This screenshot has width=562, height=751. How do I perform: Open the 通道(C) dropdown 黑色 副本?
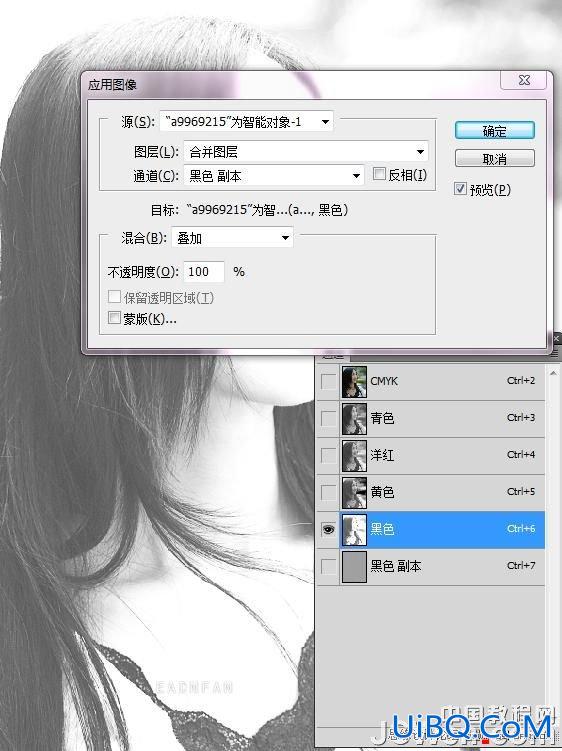coord(274,176)
